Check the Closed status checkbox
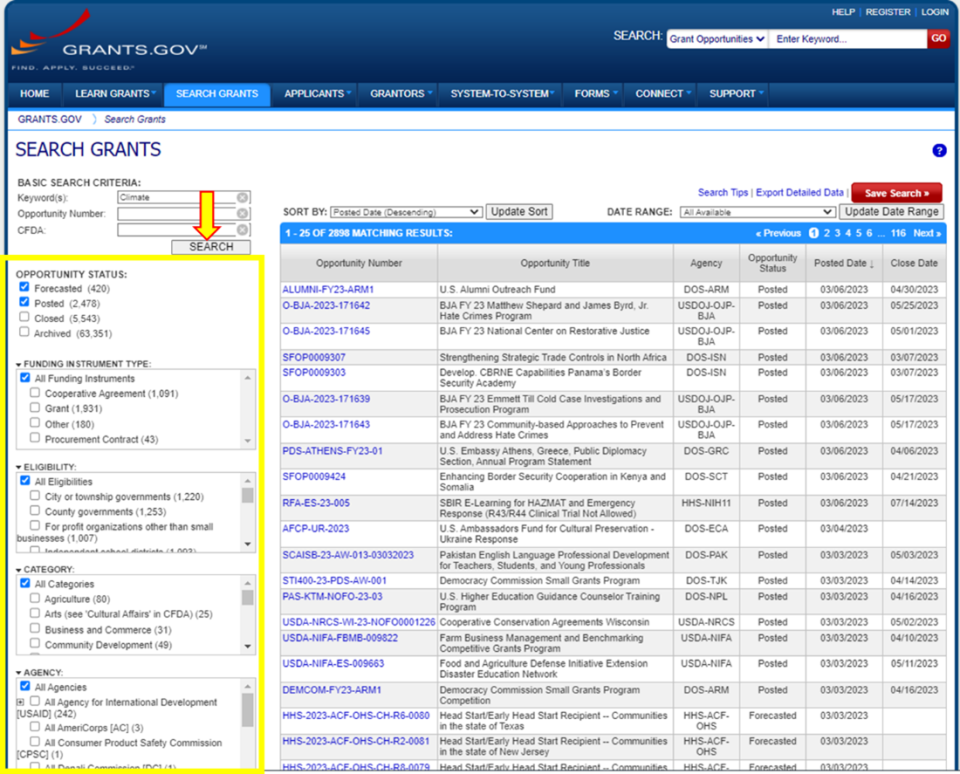 pyautogui.click(x=24, y=317)
